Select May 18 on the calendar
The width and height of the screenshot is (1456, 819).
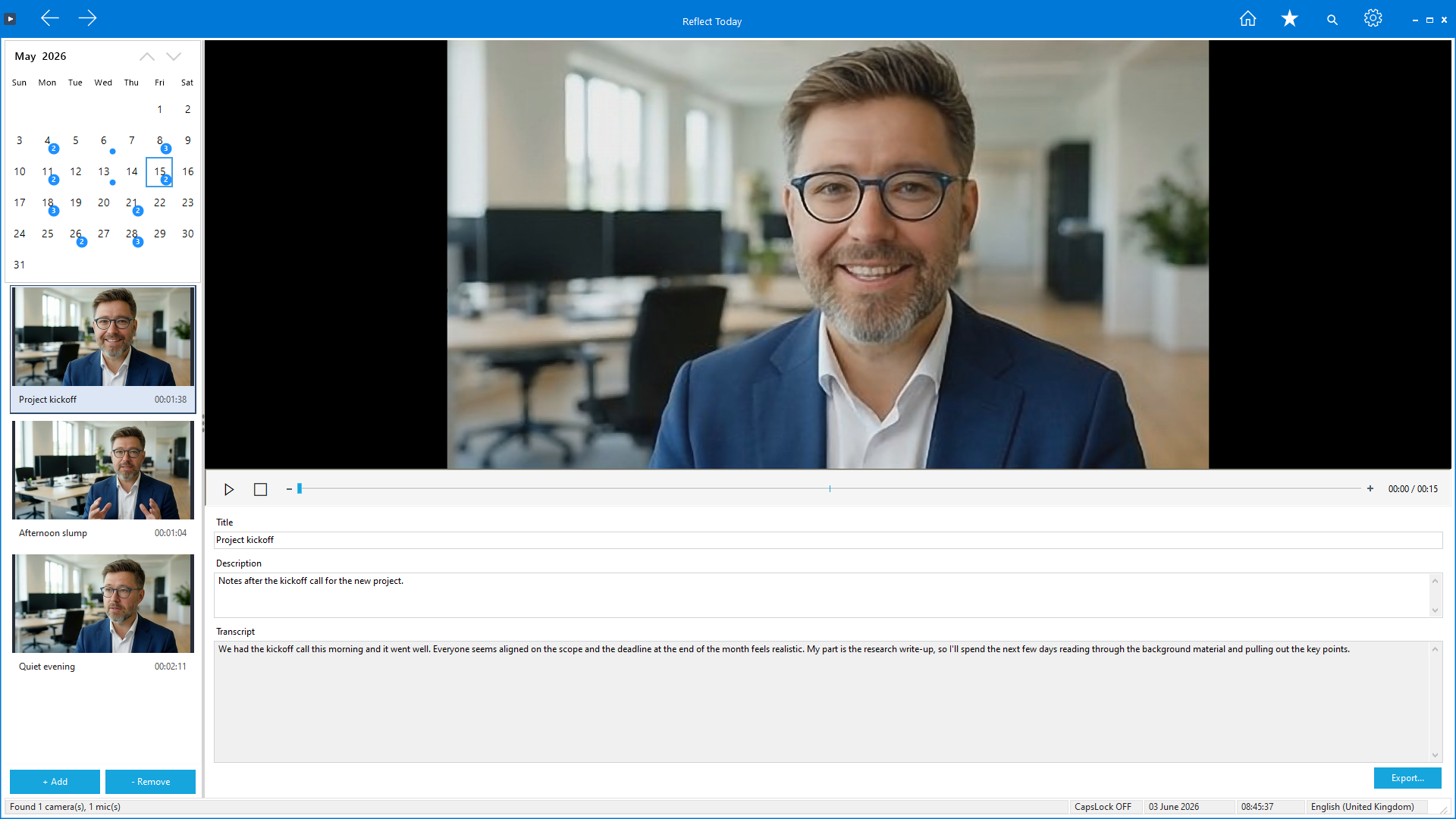pyautogui.click(x=47, y=203)
